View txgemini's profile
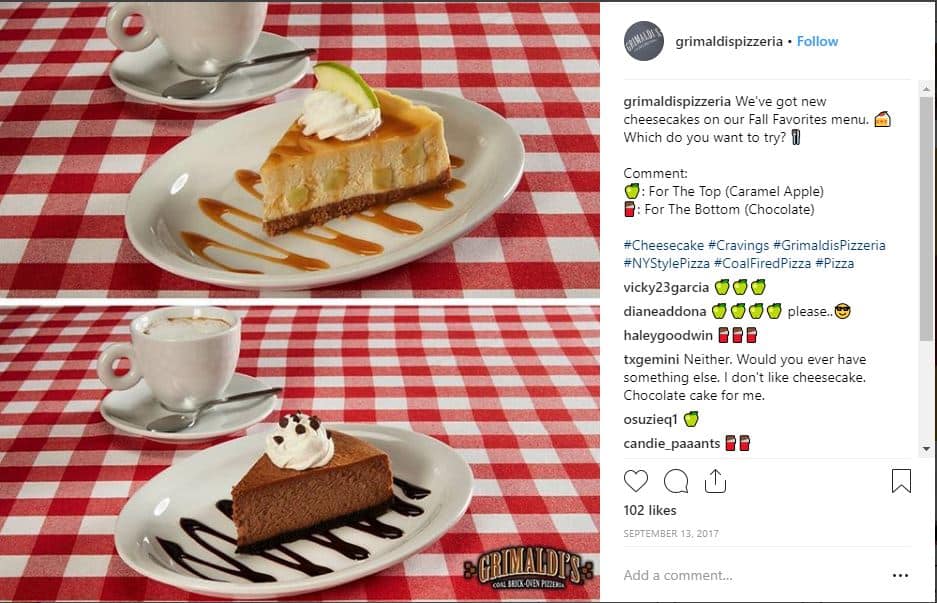This screenshot has height=603, width=937. coord(651,359)
